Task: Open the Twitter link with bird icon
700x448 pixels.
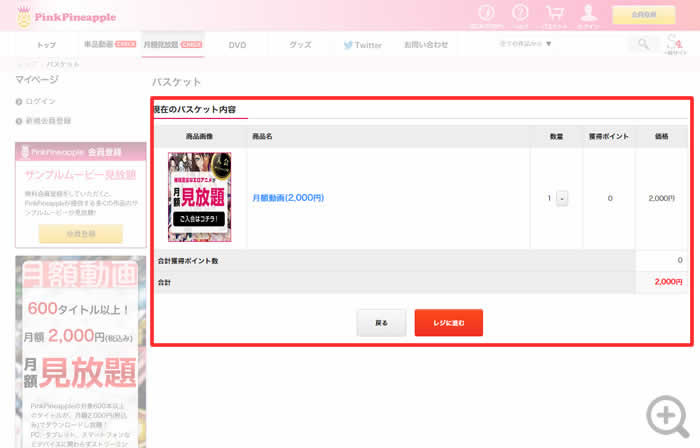Action: (362, 45)
